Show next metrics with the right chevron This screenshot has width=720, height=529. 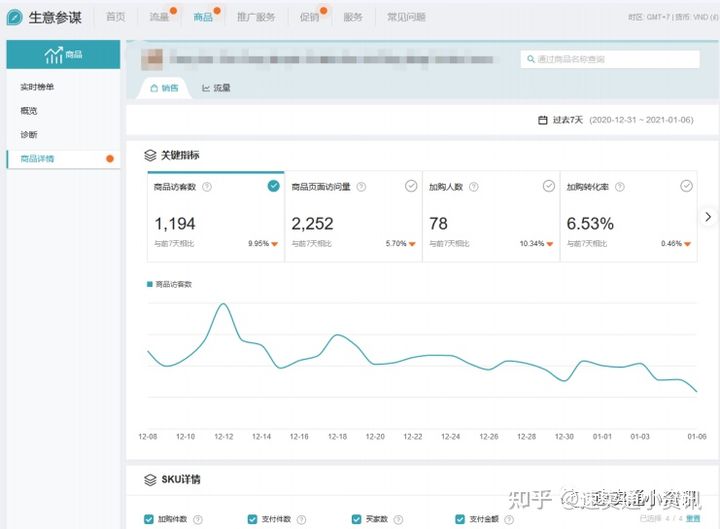point(708,217)
